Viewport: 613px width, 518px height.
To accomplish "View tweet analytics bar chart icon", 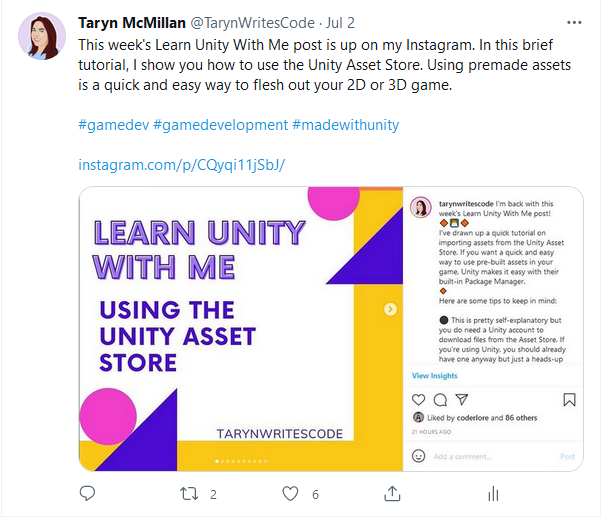I will pyautogui.click(x=492, y=493).
